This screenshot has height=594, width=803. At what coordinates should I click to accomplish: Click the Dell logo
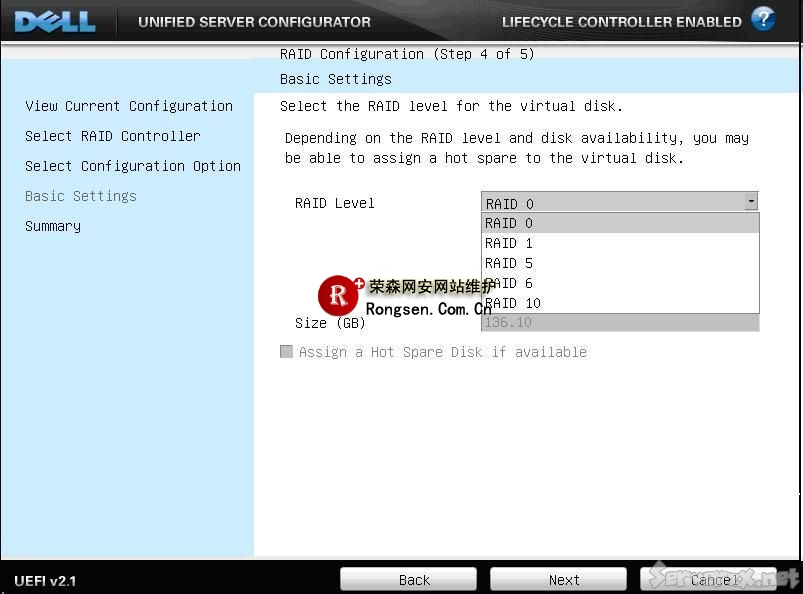coord(56,21)
